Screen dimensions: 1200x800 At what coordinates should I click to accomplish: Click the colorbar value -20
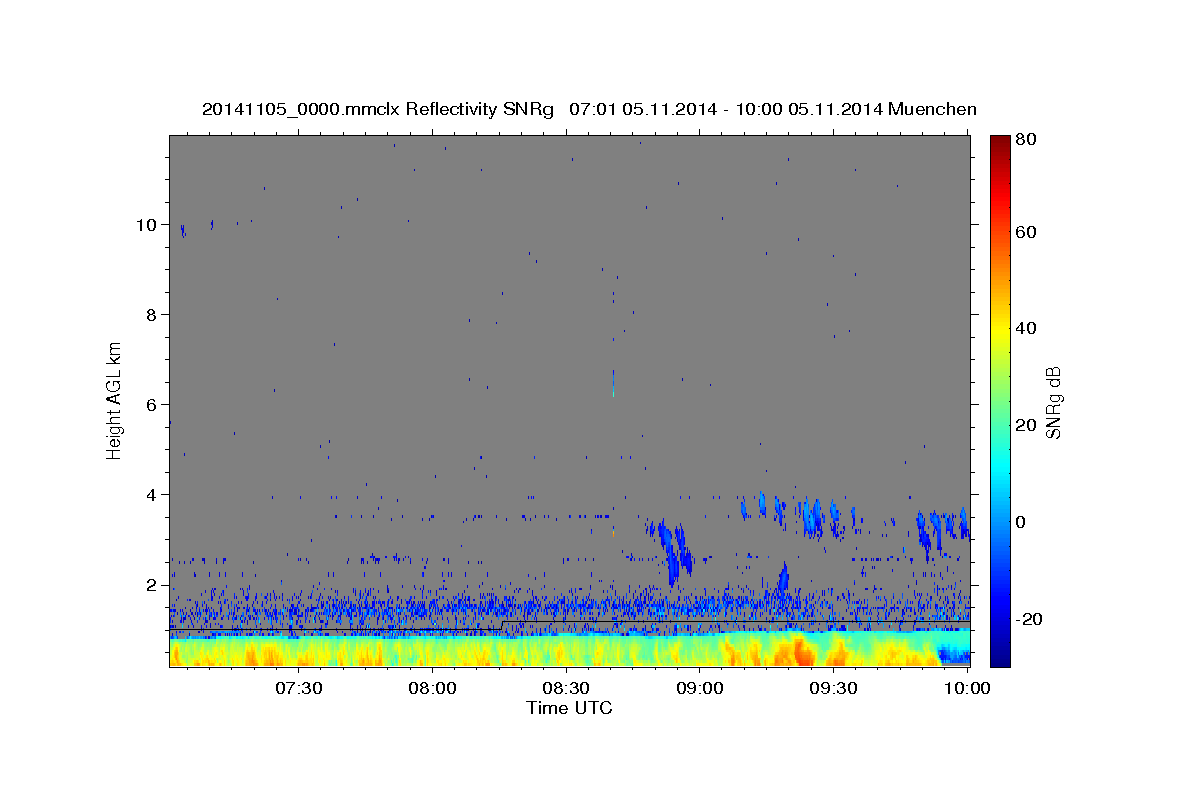[1028, 619]
